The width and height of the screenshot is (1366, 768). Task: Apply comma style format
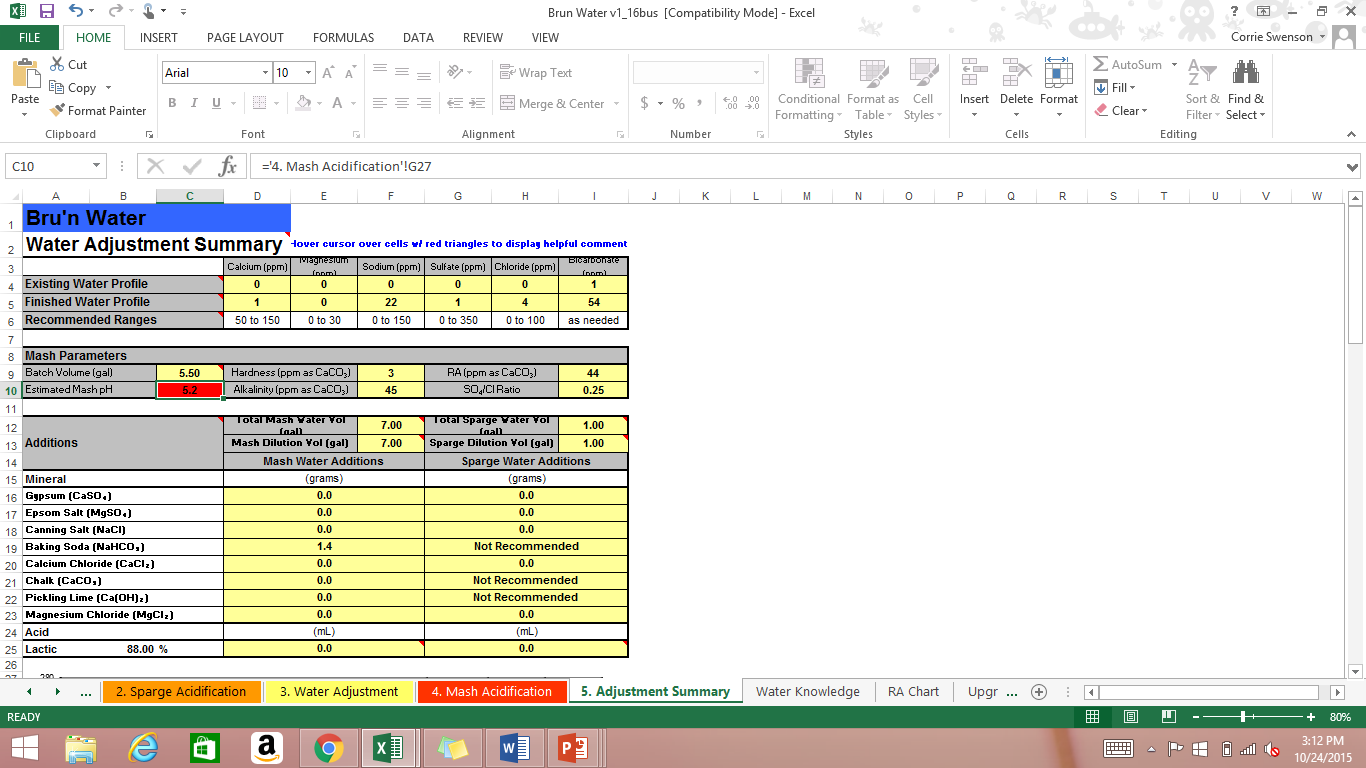click(699, 103)
